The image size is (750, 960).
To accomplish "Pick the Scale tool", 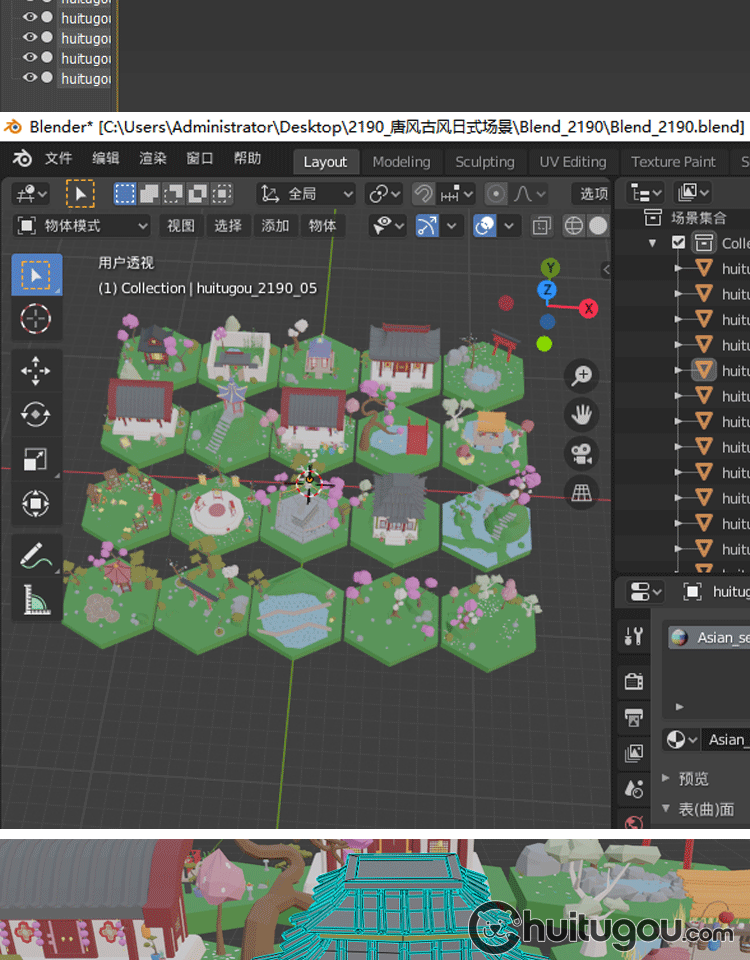I will (36, 459).
